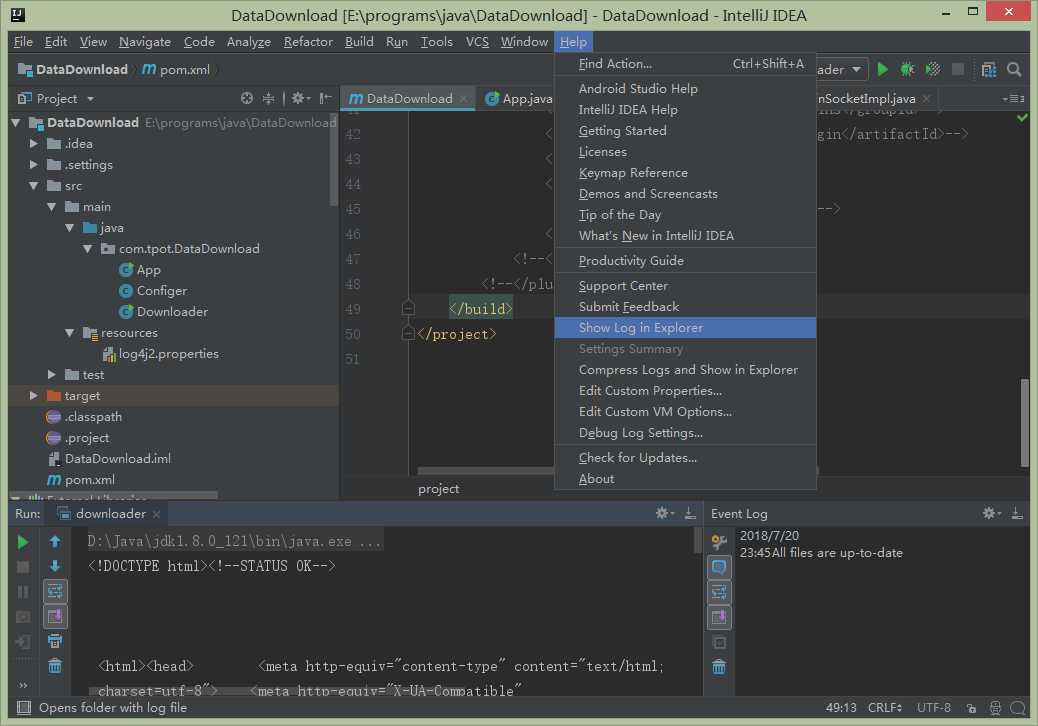Open the Event Log settings wrench icon
Viewport: 1038px width, 726px height.
719,542
